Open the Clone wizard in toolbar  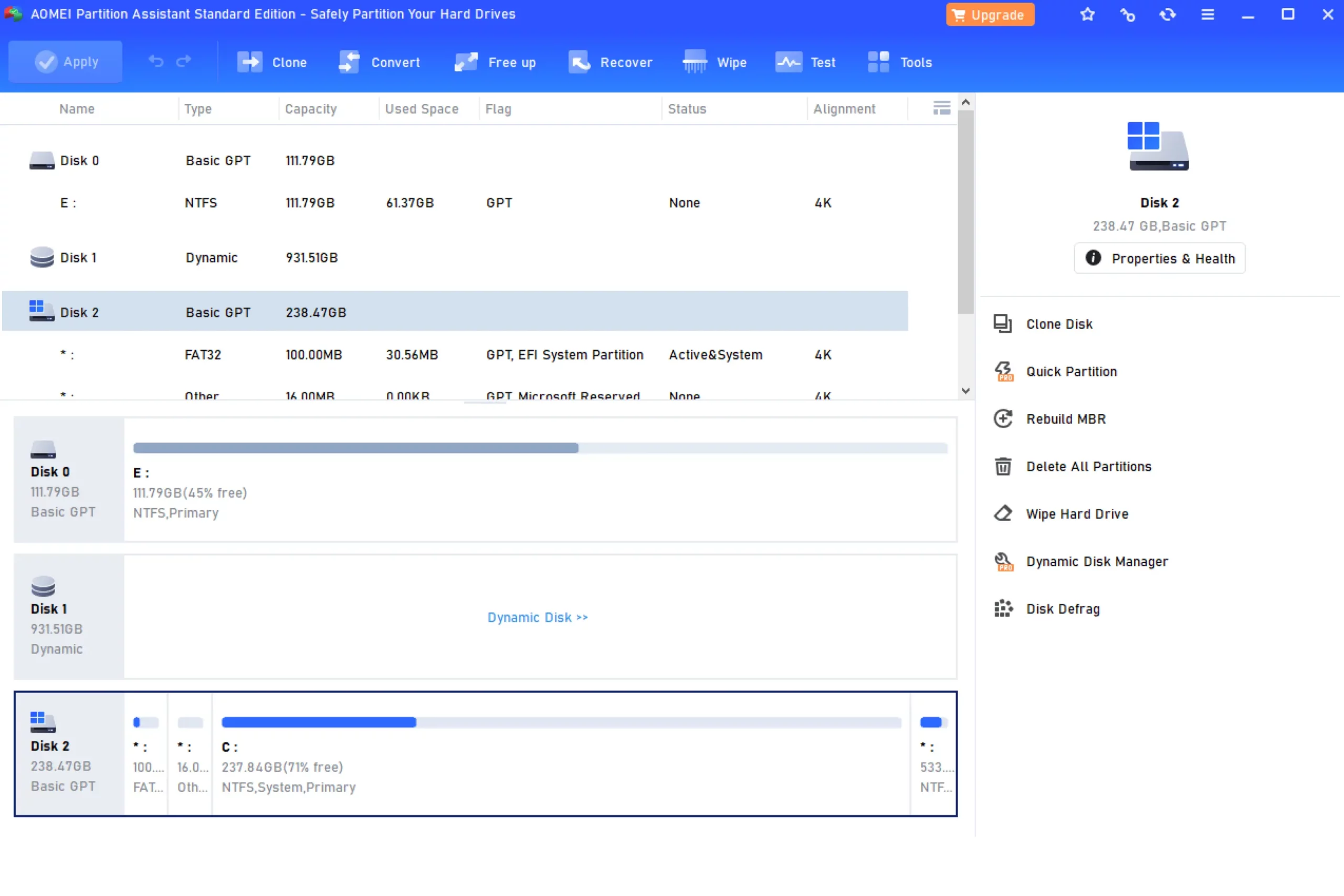(272, 62)
